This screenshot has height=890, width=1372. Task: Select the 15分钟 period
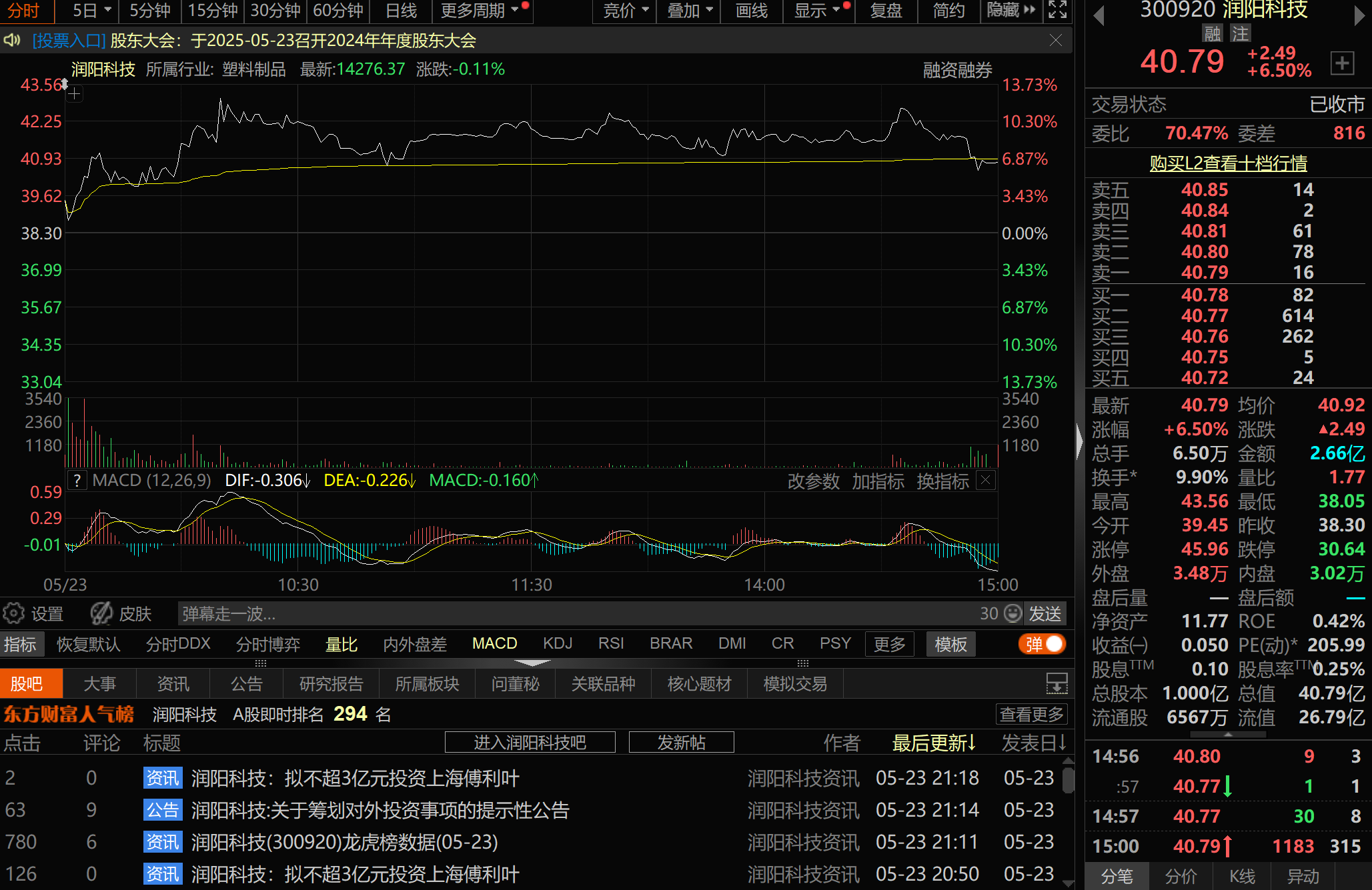(x=212, y=11)
